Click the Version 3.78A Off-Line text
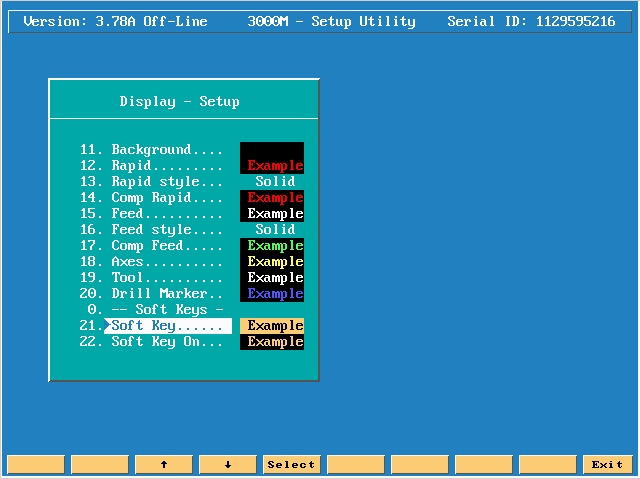The image size is (640, 479). coord(116,21)
